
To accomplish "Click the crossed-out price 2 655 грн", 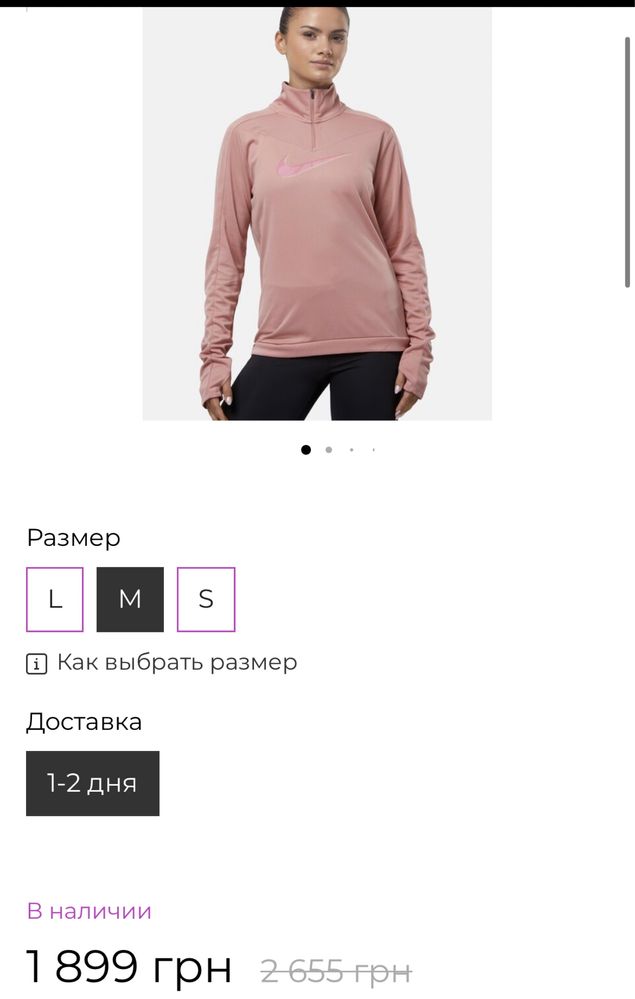I will pyautogui.click(x=336, y=972).
